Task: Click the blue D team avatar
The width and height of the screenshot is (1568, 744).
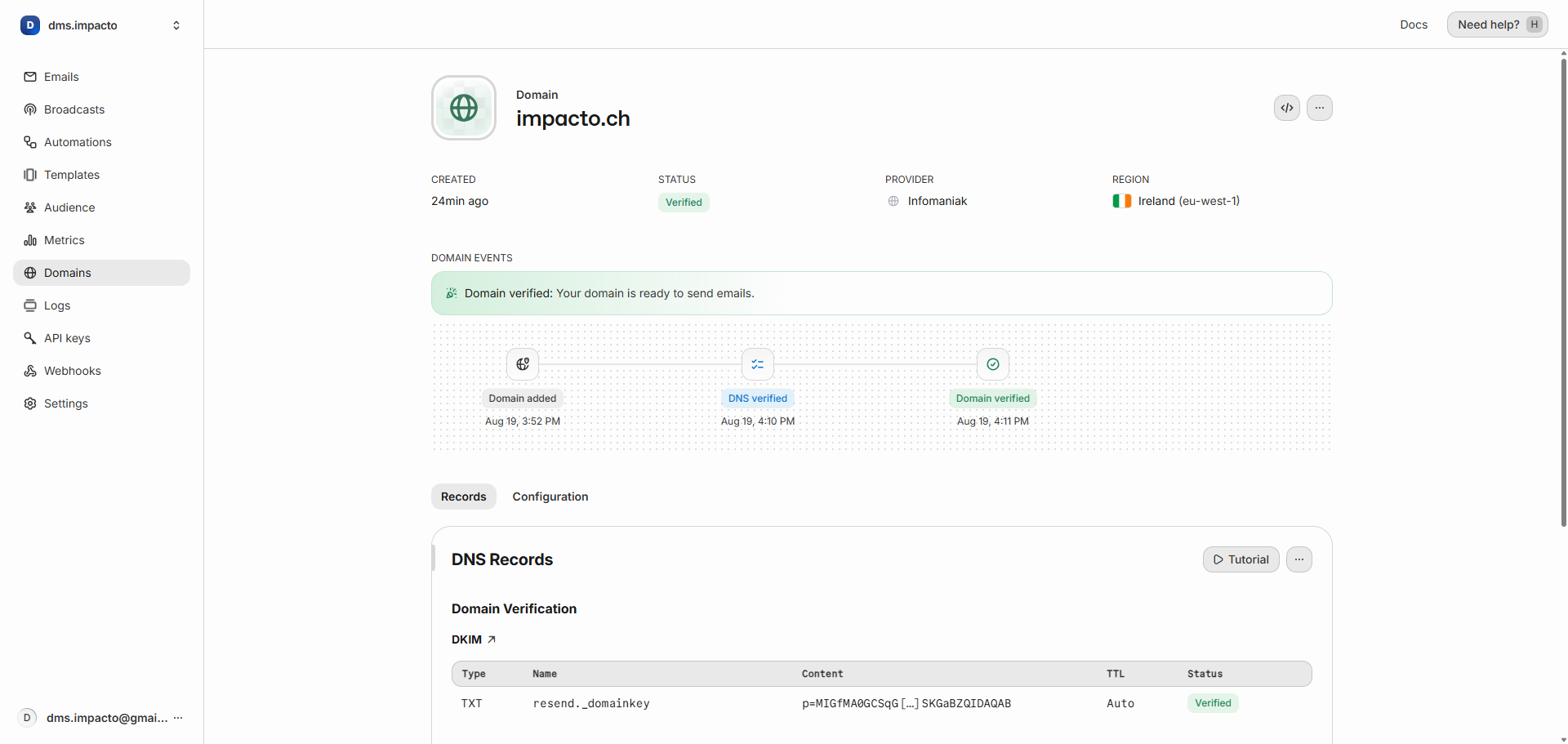Action: 30,25
